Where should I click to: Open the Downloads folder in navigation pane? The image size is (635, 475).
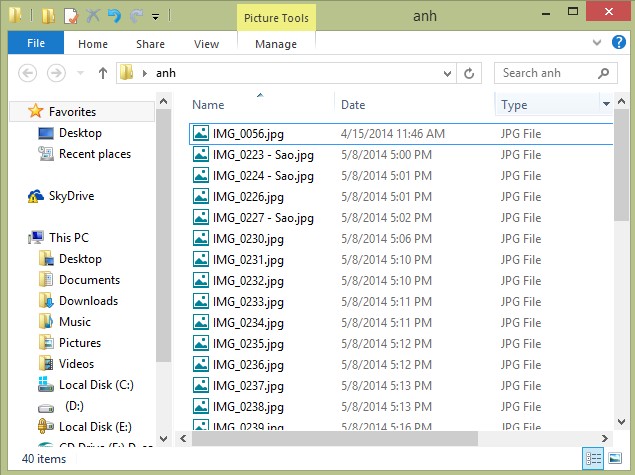tap(88, 301)
